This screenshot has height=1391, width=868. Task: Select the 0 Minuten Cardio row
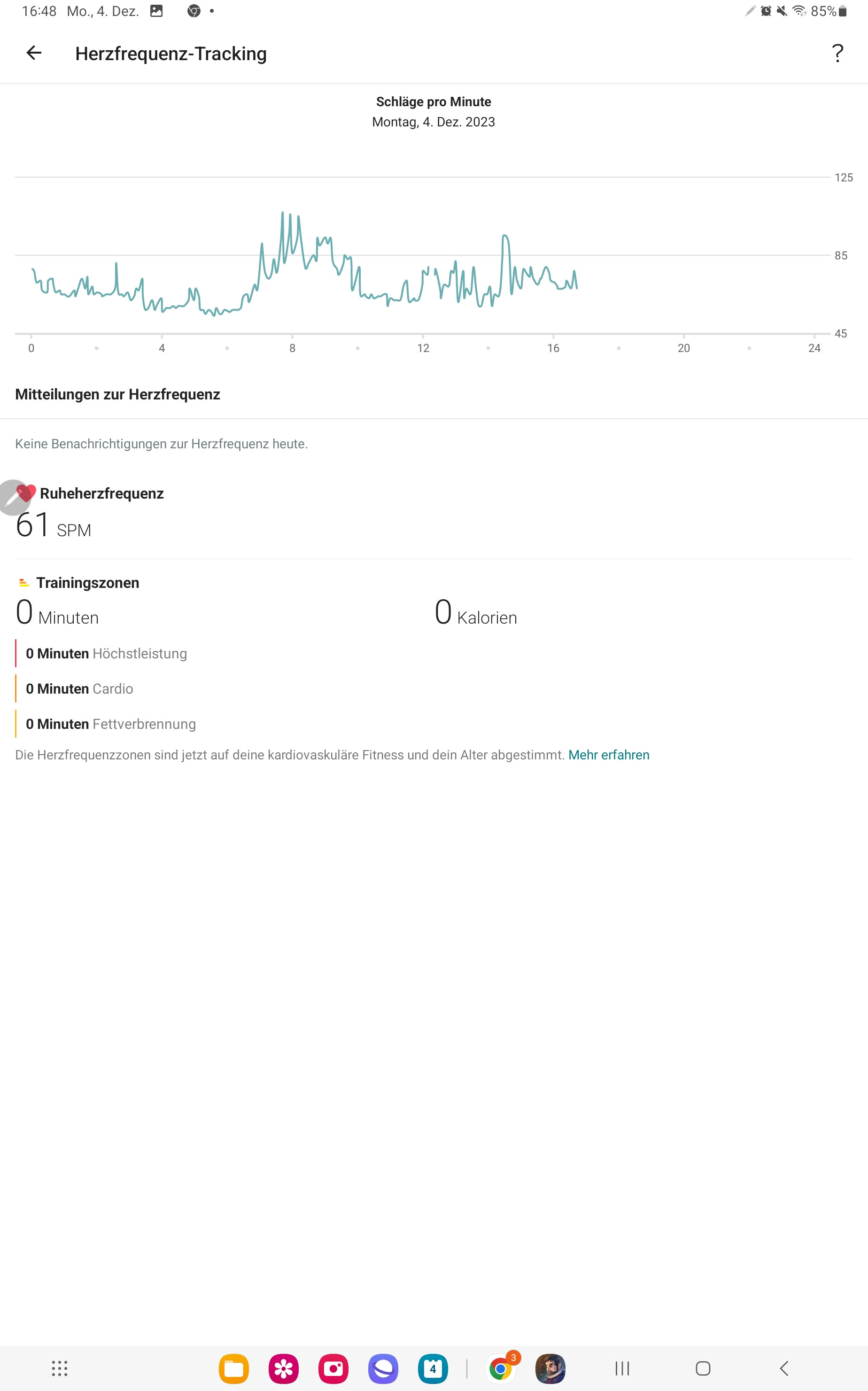79,688
